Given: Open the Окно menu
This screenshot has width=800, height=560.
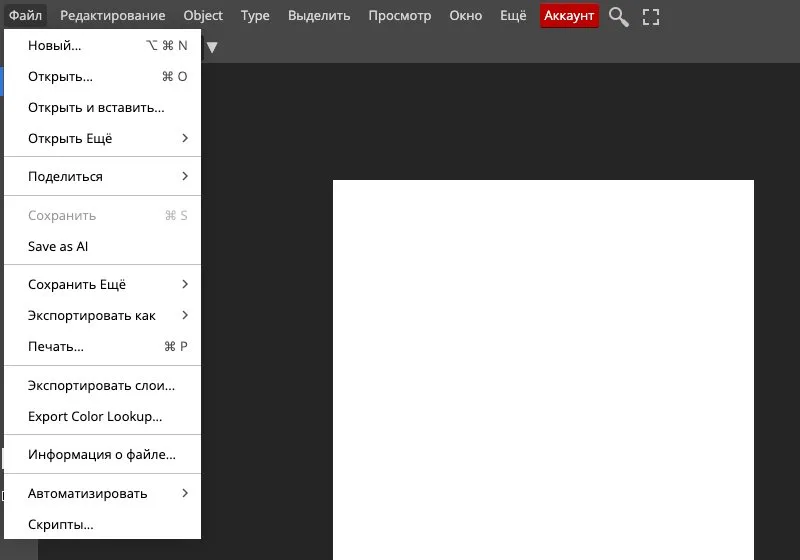Looking at the screenshot, I should tap(465, 15).
